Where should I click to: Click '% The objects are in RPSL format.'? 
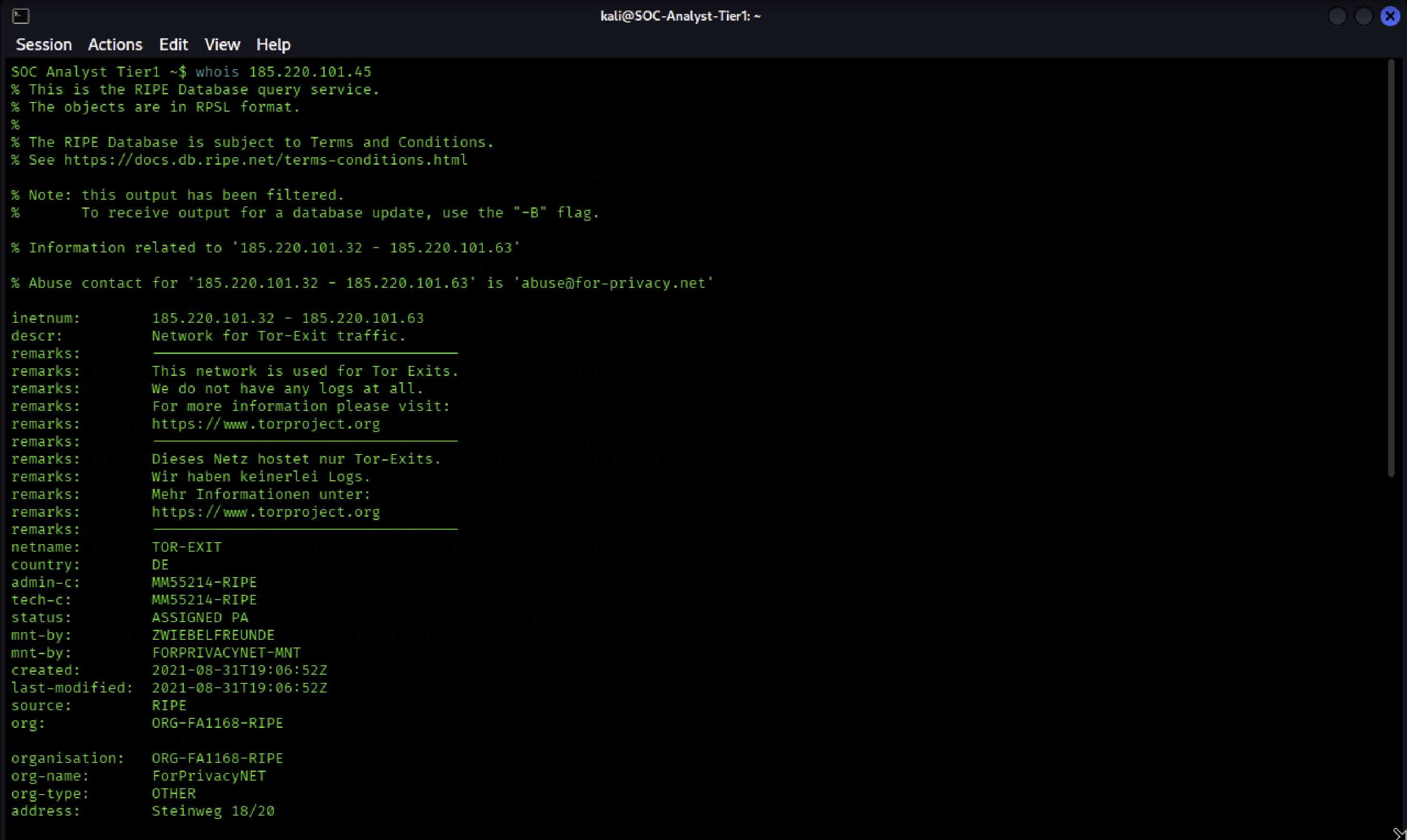point(156,107)
